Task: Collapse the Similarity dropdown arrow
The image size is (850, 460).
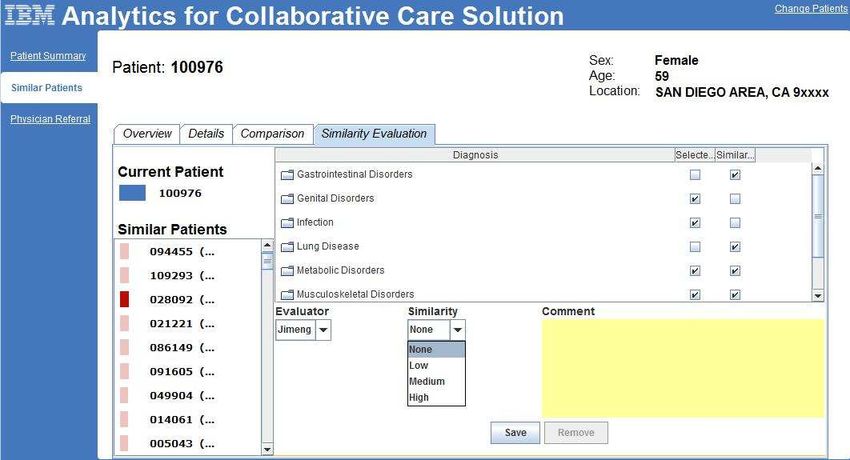Action: (458, 329)
